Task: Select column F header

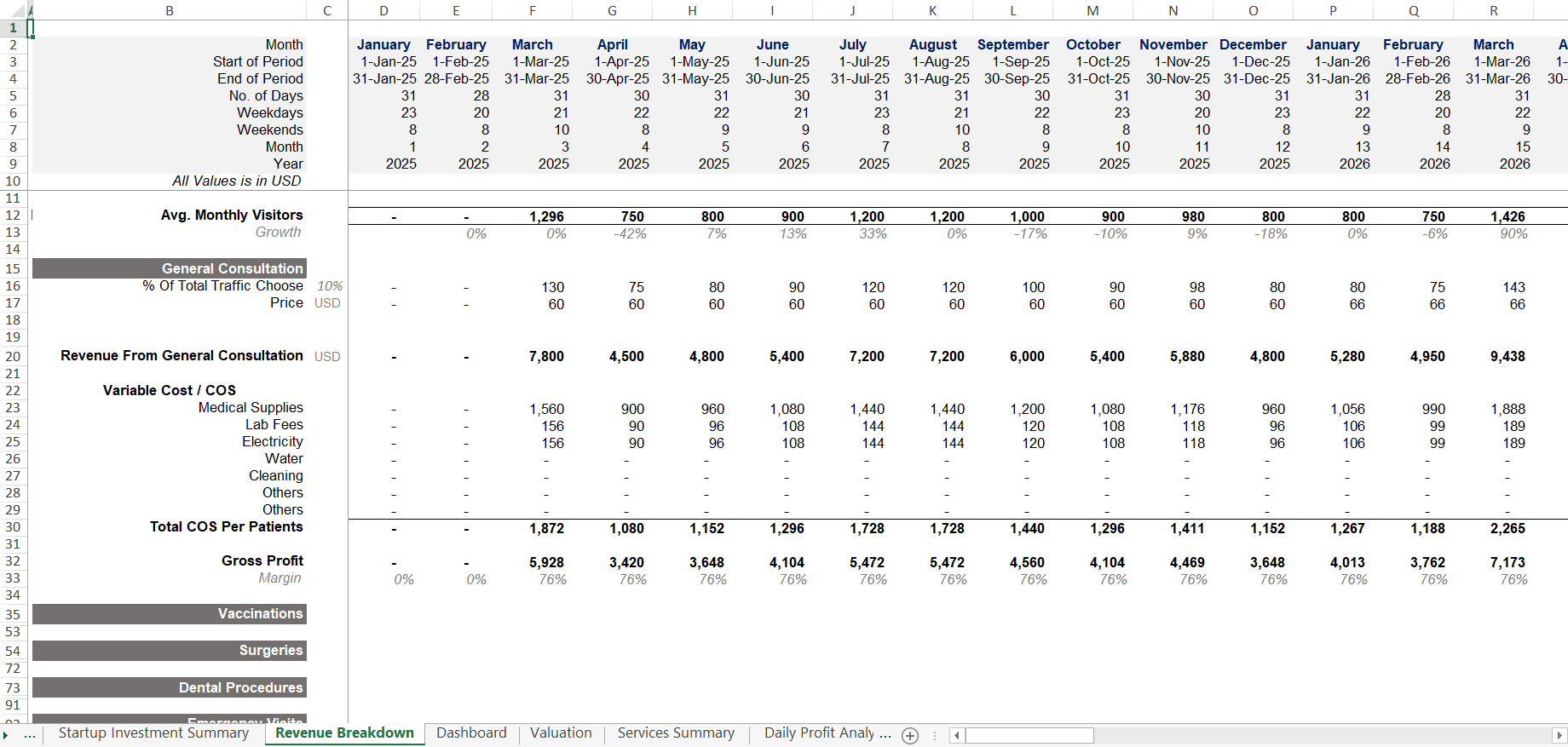Action: 533,10
